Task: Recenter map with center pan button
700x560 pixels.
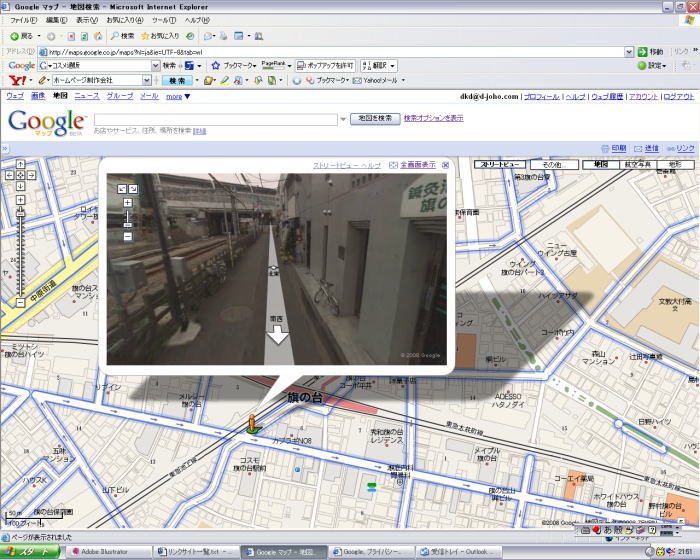Action: pyautogui.click(x=21, y=175)
